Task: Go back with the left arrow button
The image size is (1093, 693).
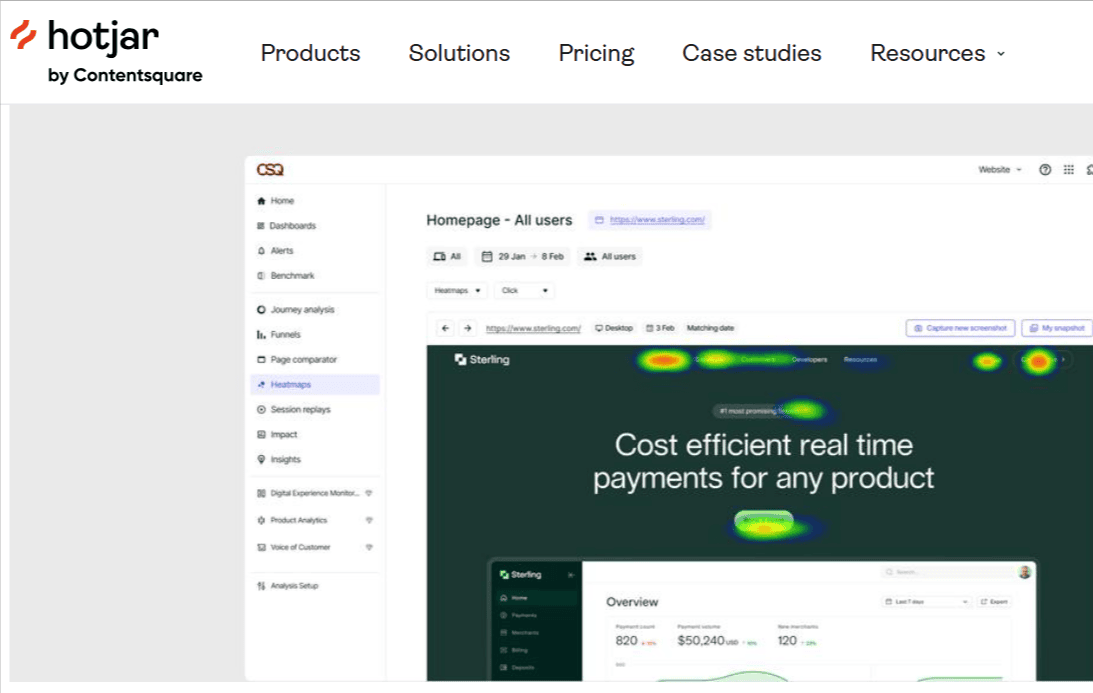Action: pyautogui.click(x=446, y=328)
